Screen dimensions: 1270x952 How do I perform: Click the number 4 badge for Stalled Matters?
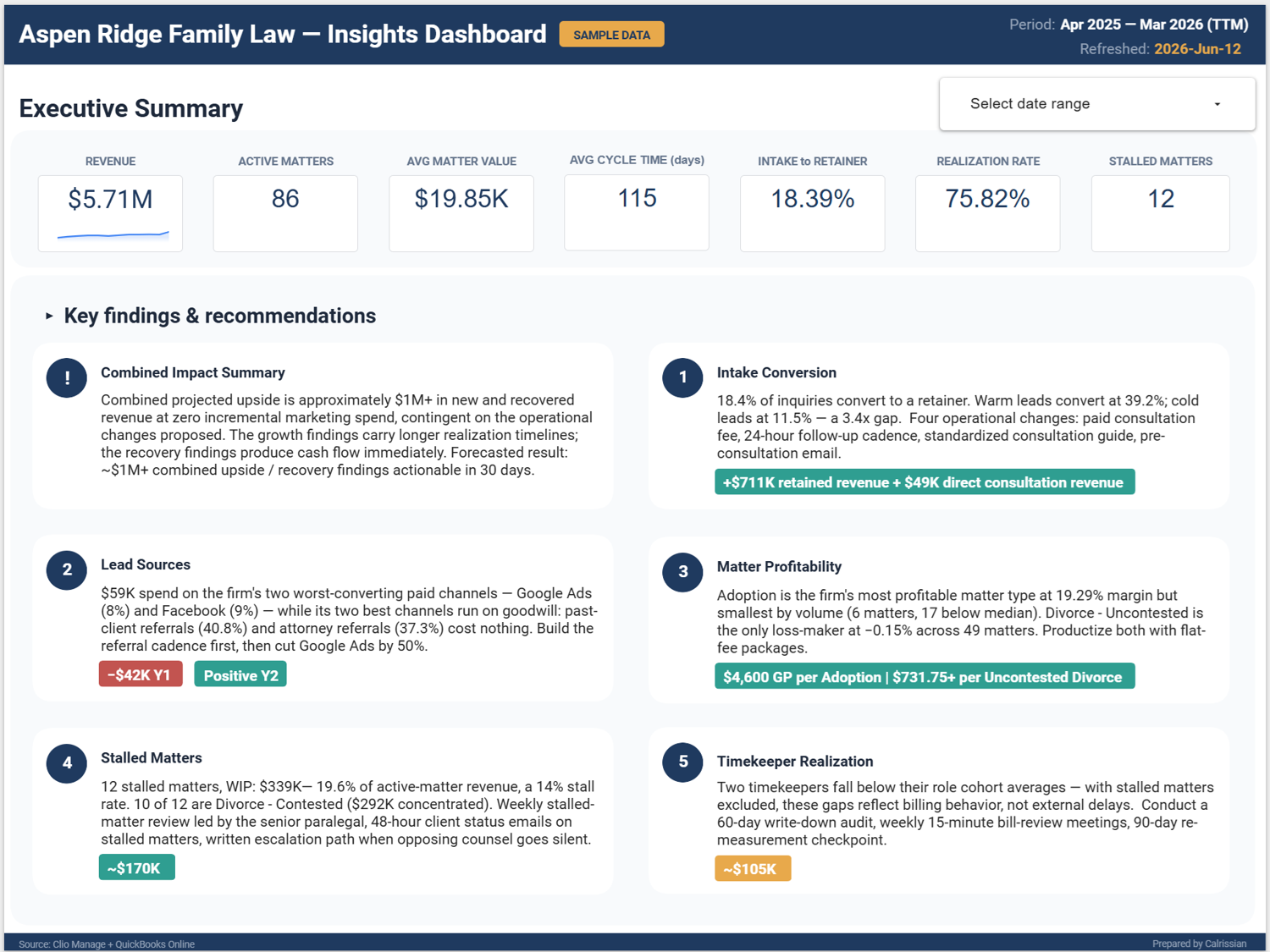pyautogui.click(x=67, y=764)
